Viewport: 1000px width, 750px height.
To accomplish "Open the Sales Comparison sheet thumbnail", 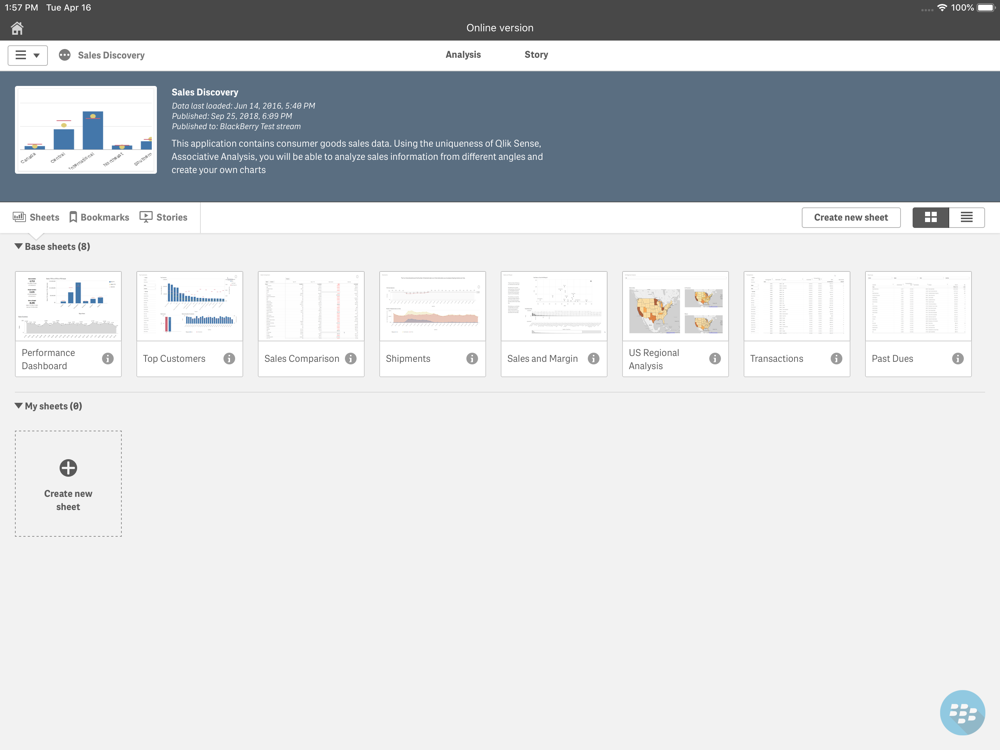I will pyautogui.click(x=311, y=306).
